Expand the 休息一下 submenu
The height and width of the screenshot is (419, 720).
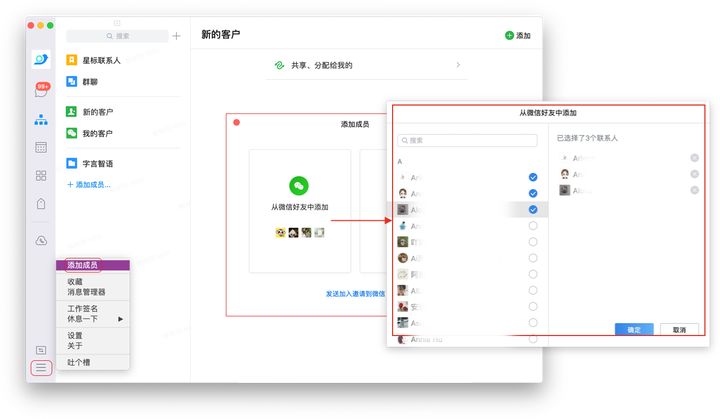click(x=120, y=319)
